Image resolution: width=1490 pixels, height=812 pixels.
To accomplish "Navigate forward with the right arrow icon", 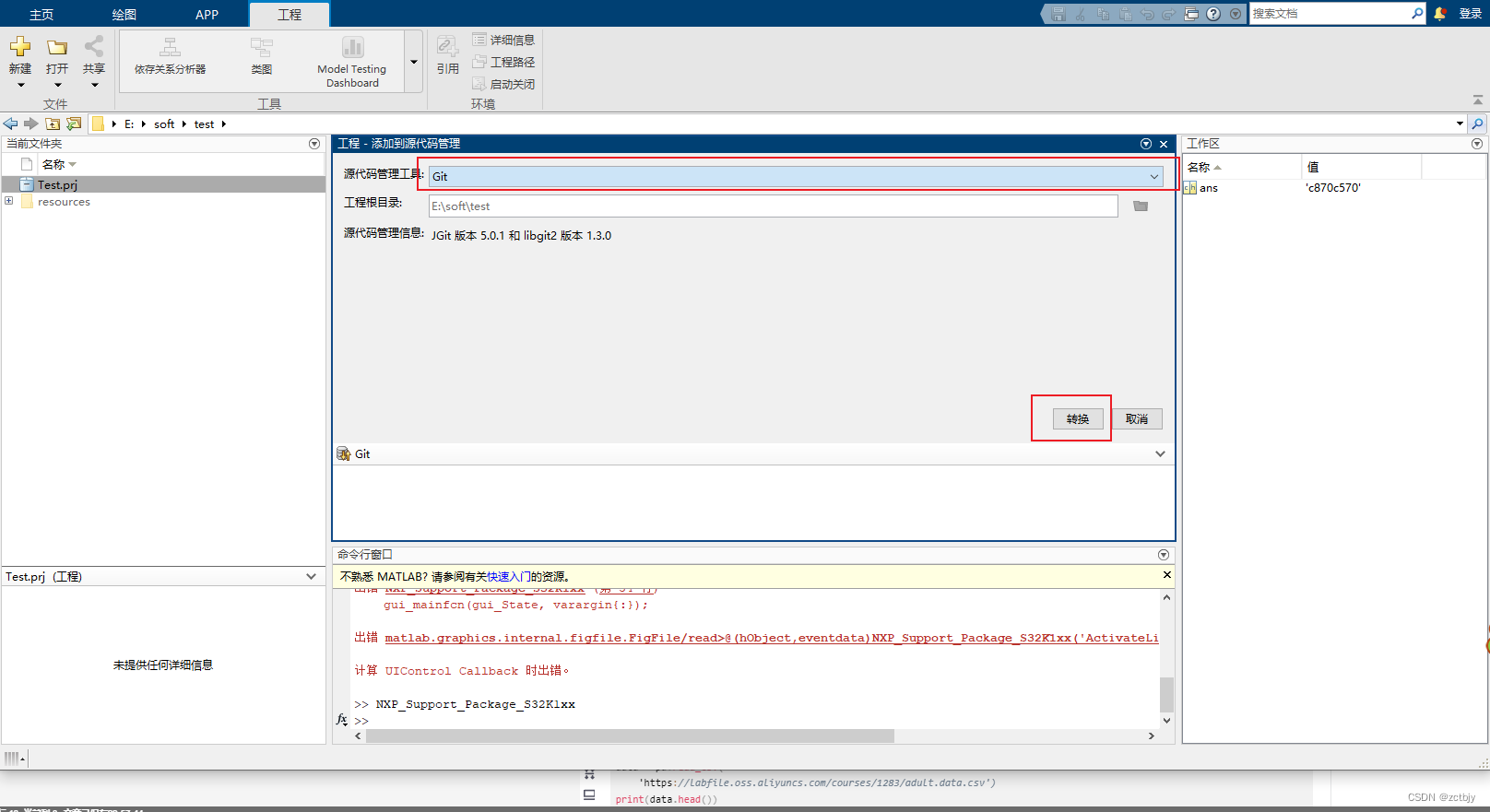I will (x=31, y=124).
